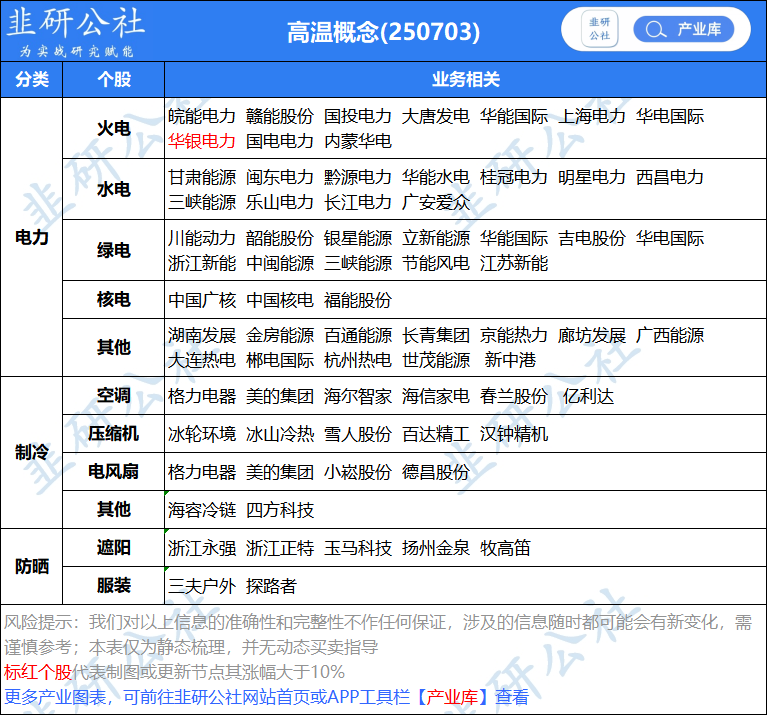Click 海容冷链 stock name

(x=202, y=510)
